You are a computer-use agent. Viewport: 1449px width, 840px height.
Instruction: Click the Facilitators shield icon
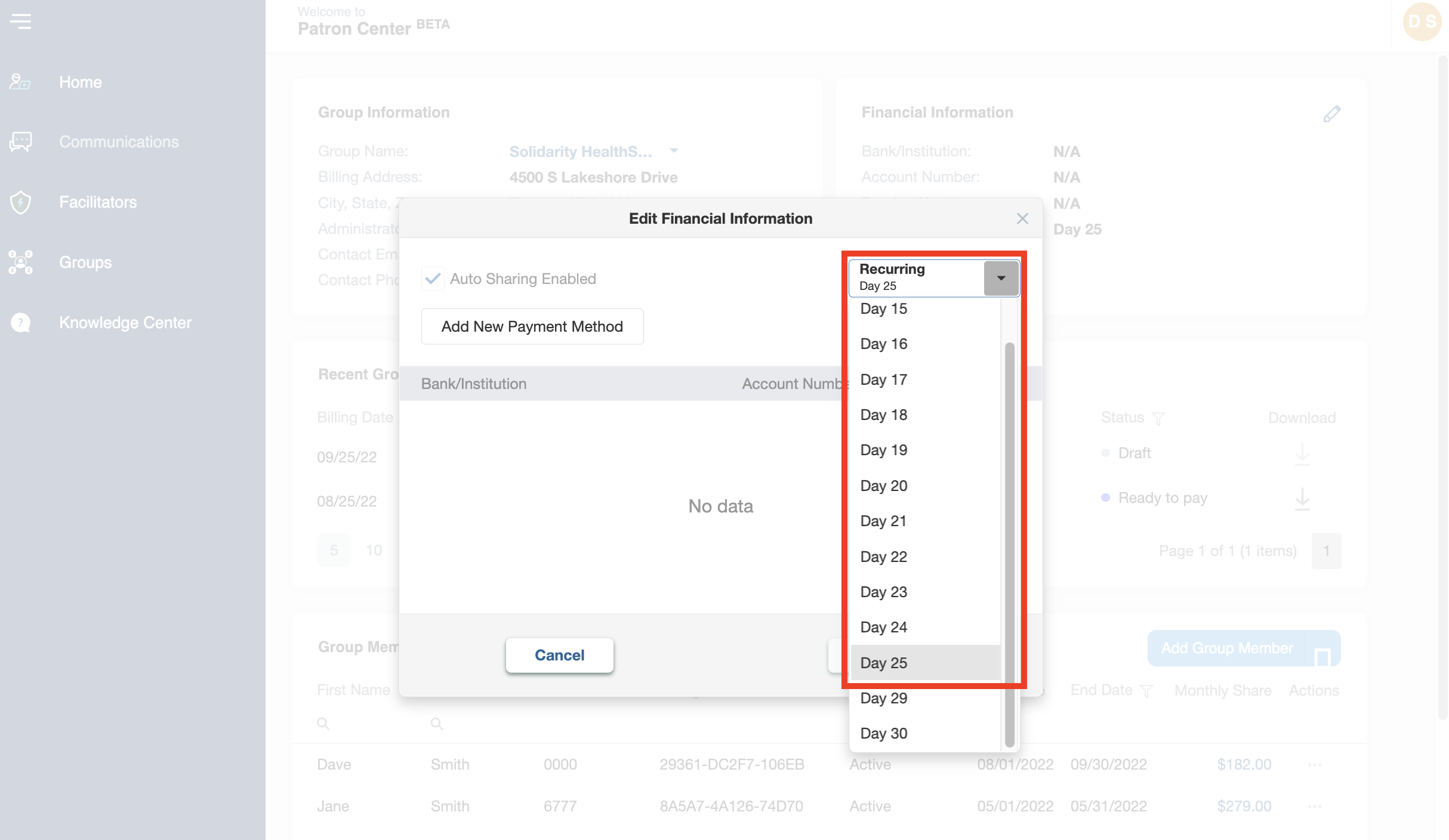click(20, 202)
